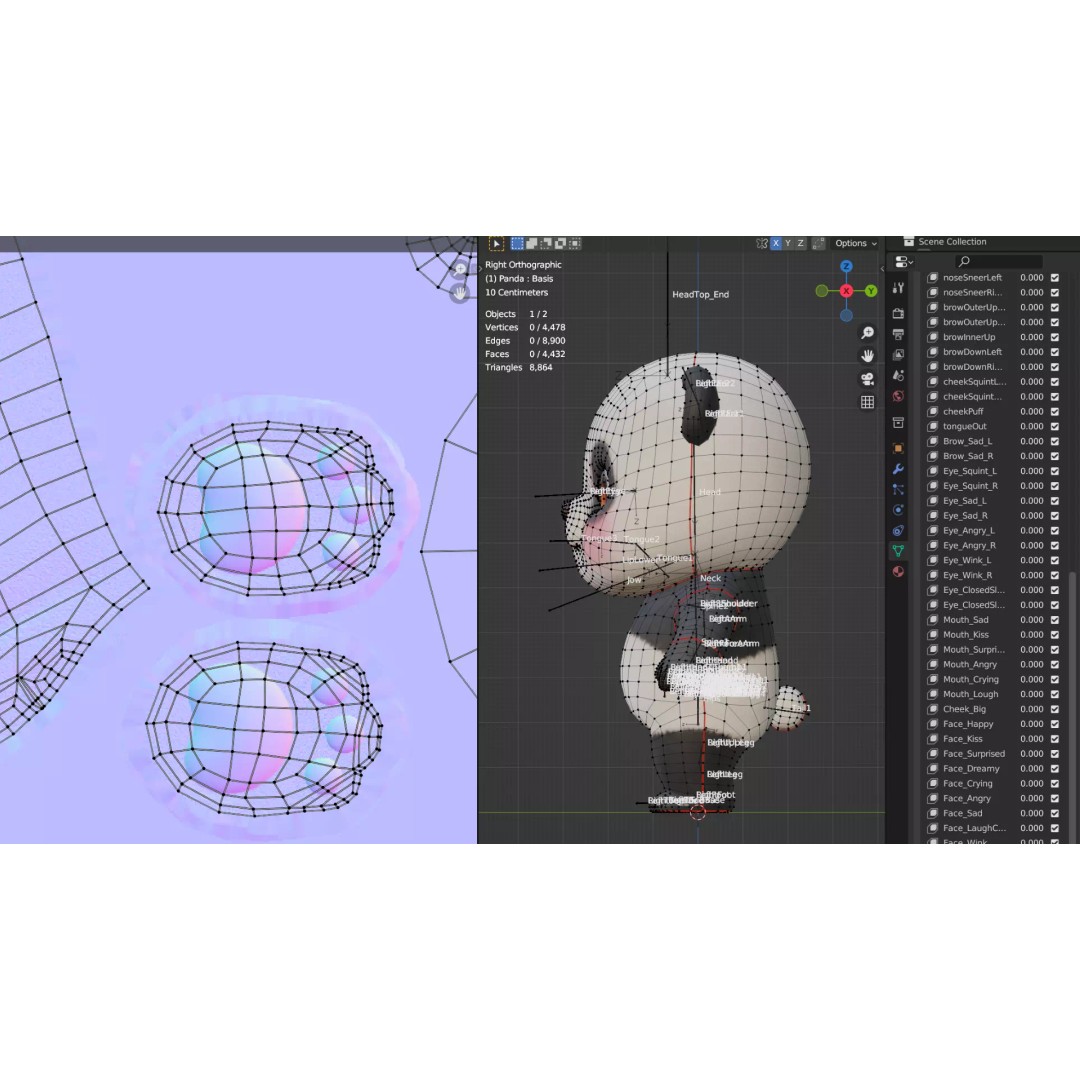Click the blue Z axis gizmo ball
This screenshot has width=1080, height=1080.
point(846,267)
